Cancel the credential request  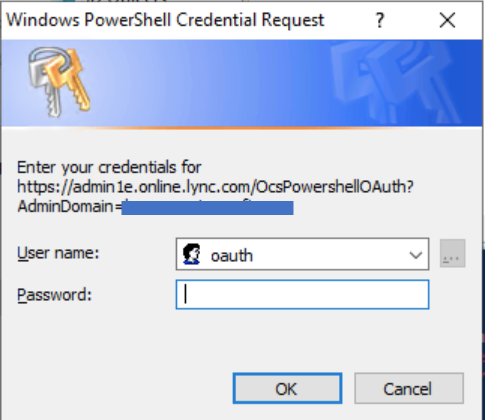[409, 388]
